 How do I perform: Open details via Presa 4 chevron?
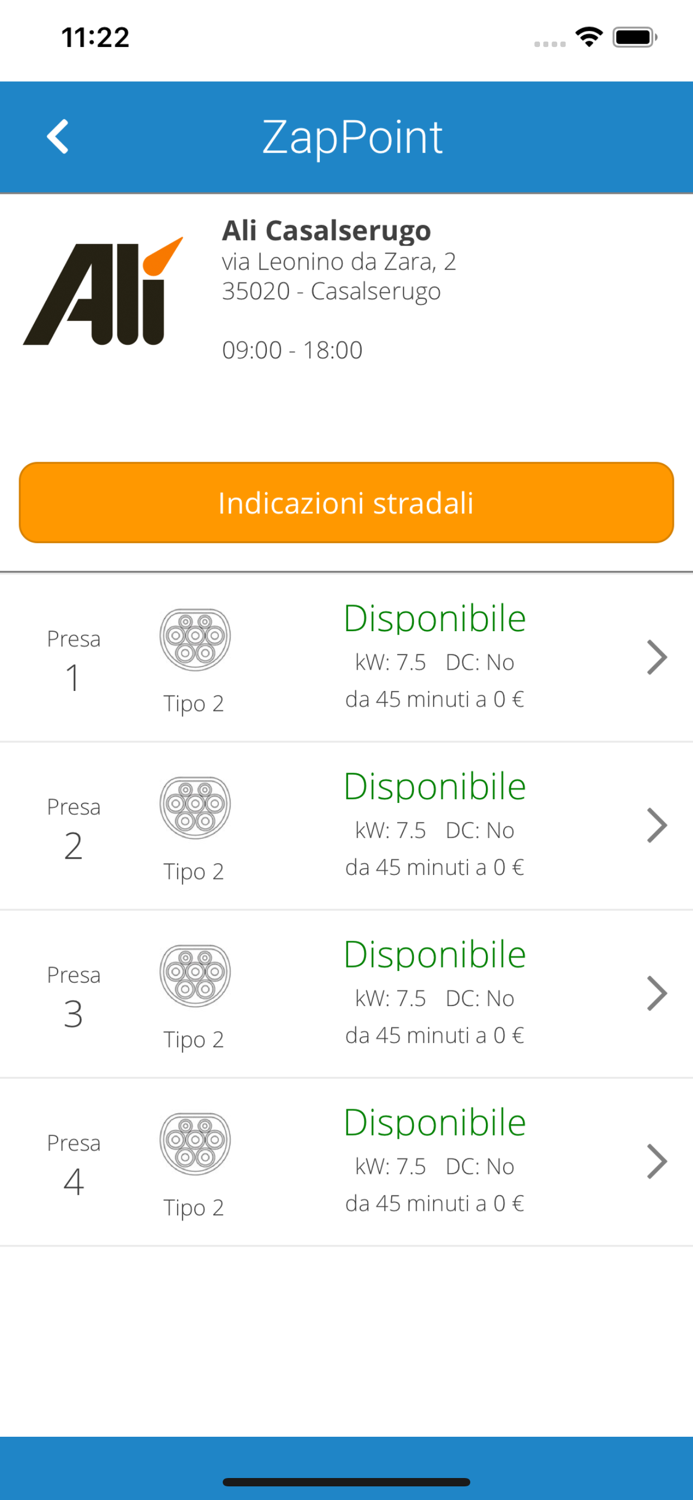[x=657, y=1161]
